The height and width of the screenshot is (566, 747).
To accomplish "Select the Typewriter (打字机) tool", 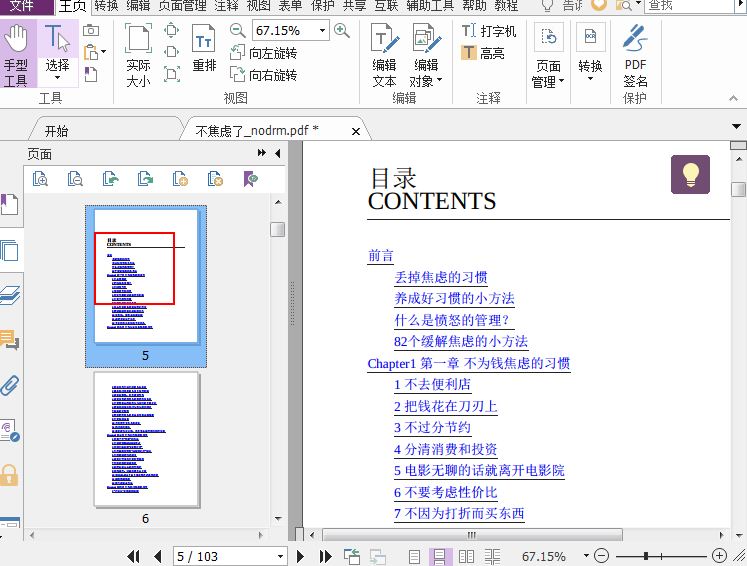I will pos(489,31).
